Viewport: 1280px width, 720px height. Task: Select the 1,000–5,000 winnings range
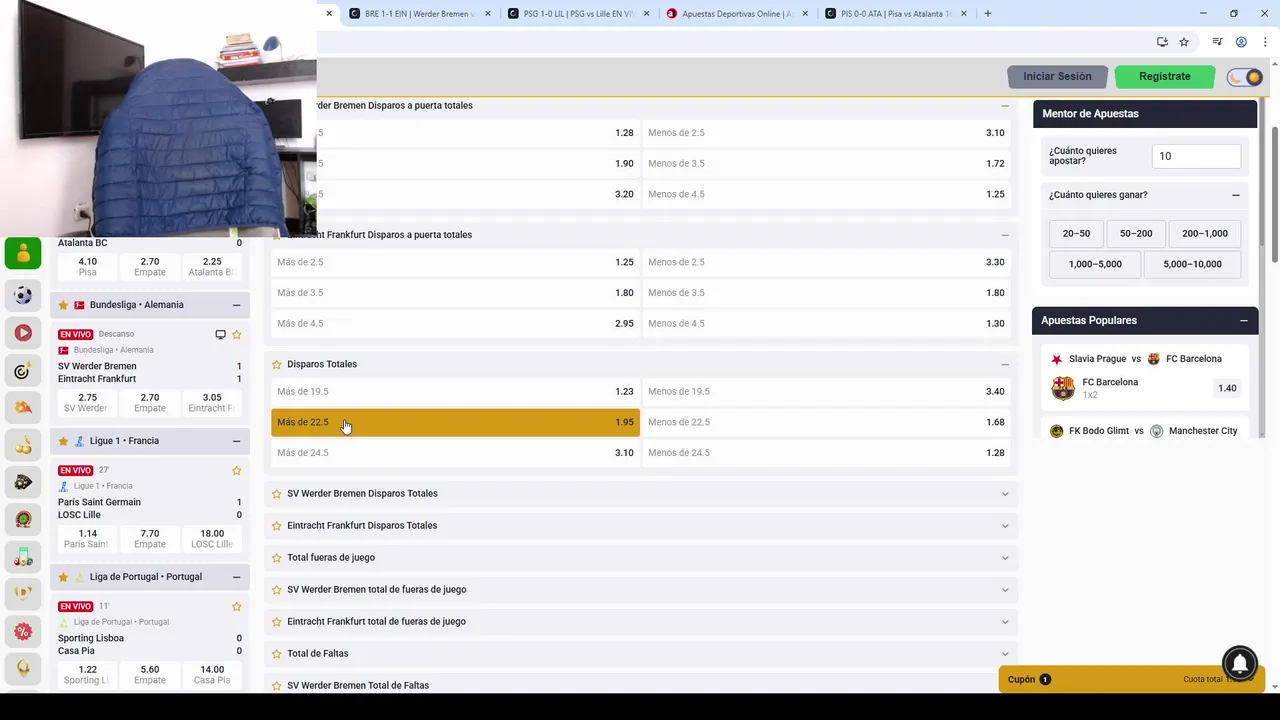(1095, 264)
